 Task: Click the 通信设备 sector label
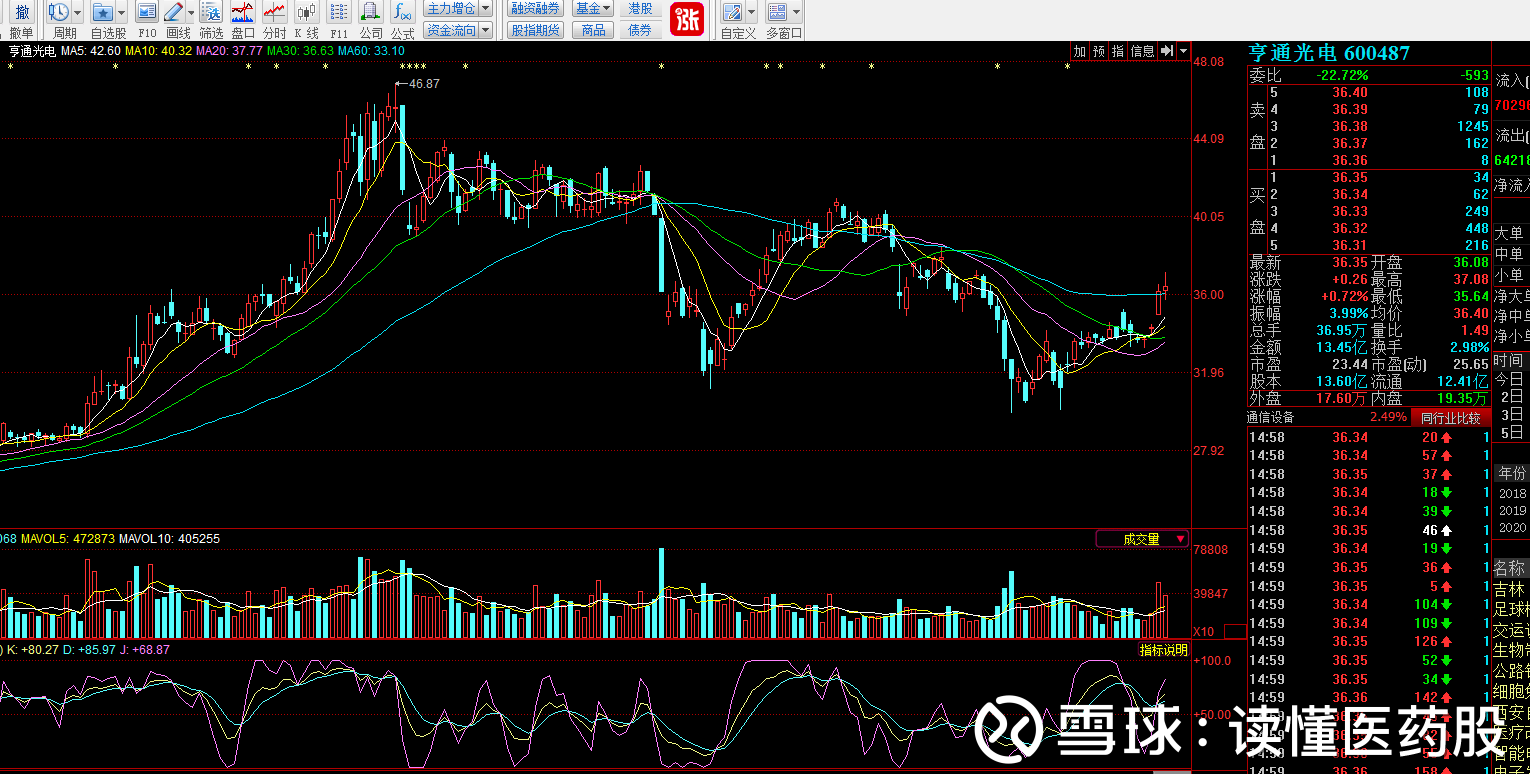pyautogui.click(x=1270, y=418)
